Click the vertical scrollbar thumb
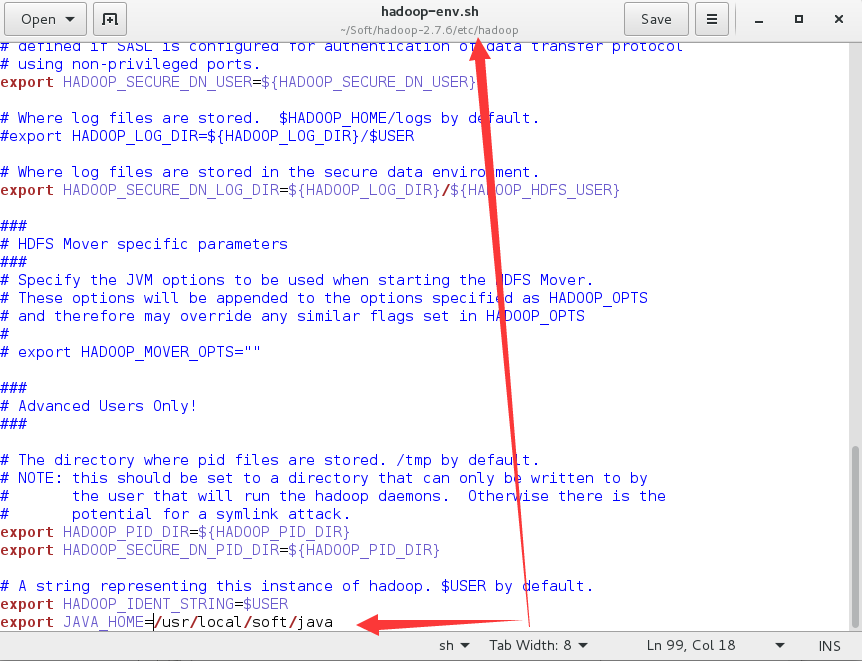The width and height of the screenshot is (862, 661). 855,536
